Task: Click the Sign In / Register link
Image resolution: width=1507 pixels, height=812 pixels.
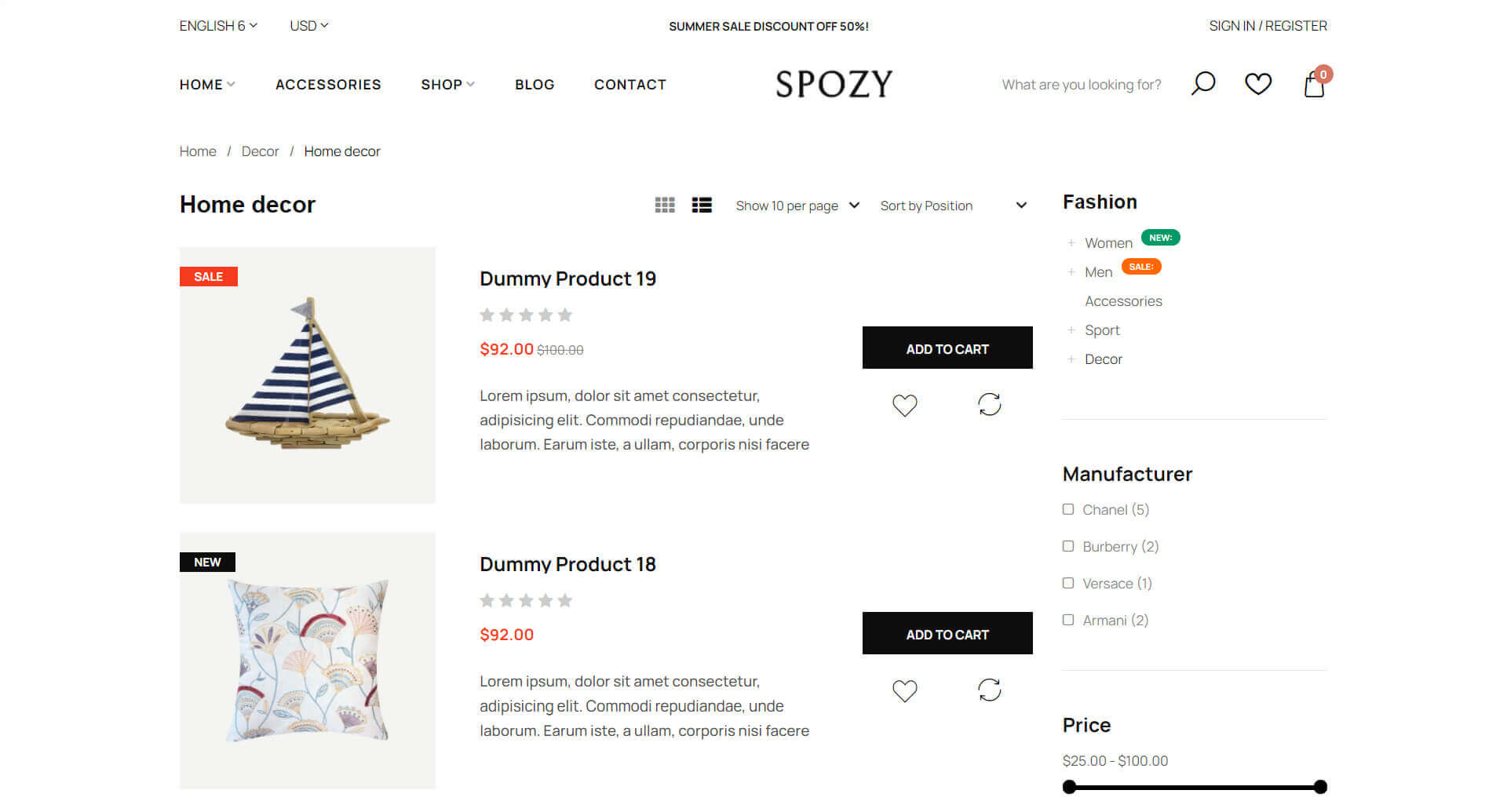Action: pyautogui.click(x=1268, y=26)
